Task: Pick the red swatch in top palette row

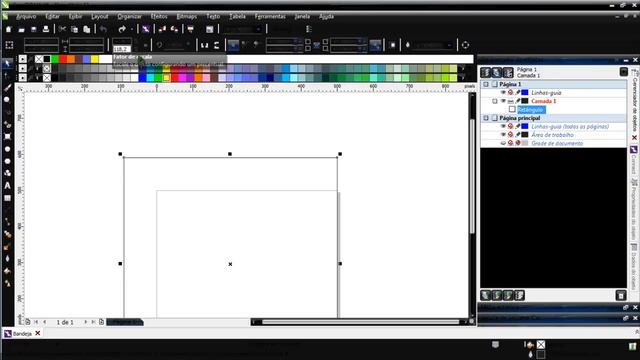Action: 63,60
